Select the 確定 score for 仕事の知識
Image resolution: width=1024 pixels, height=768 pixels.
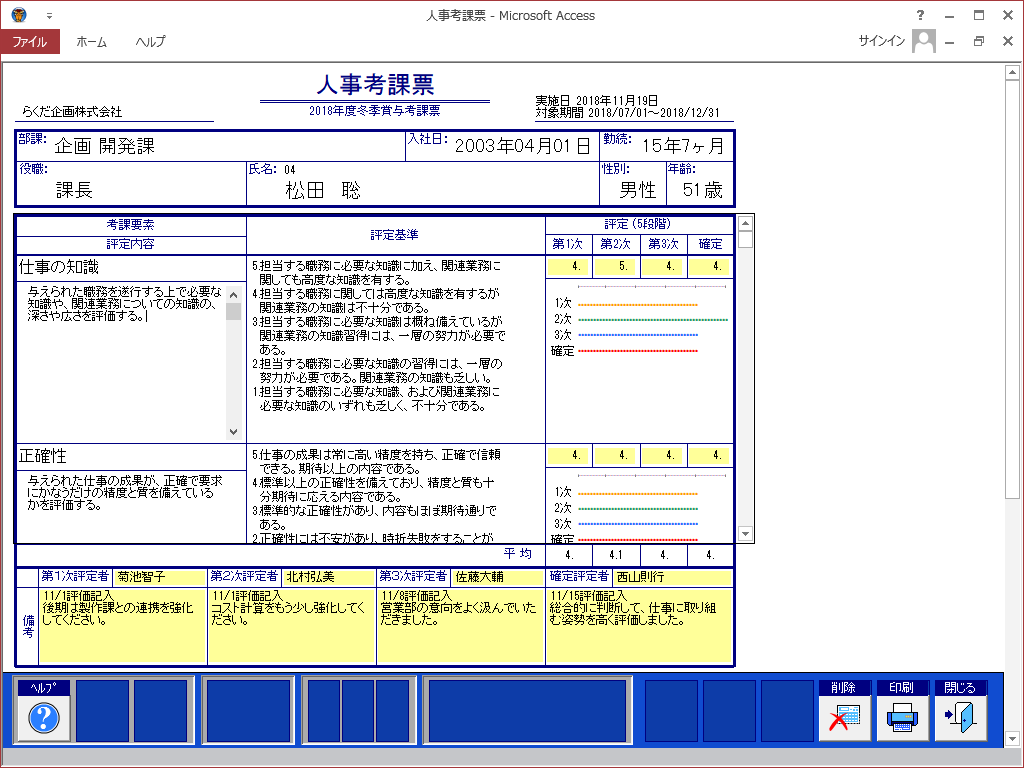[x=710, y=266]
